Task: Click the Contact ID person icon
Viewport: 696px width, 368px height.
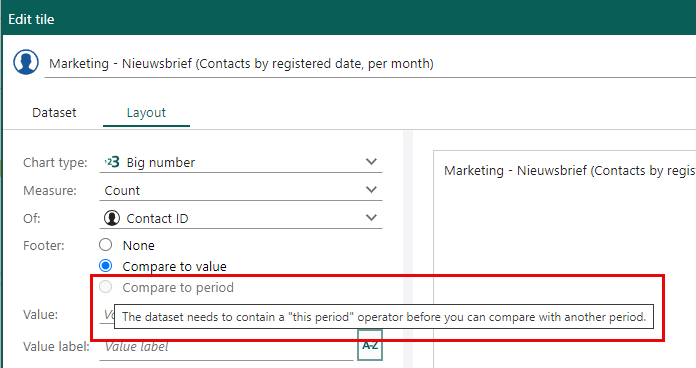Action: click(112, 218)
